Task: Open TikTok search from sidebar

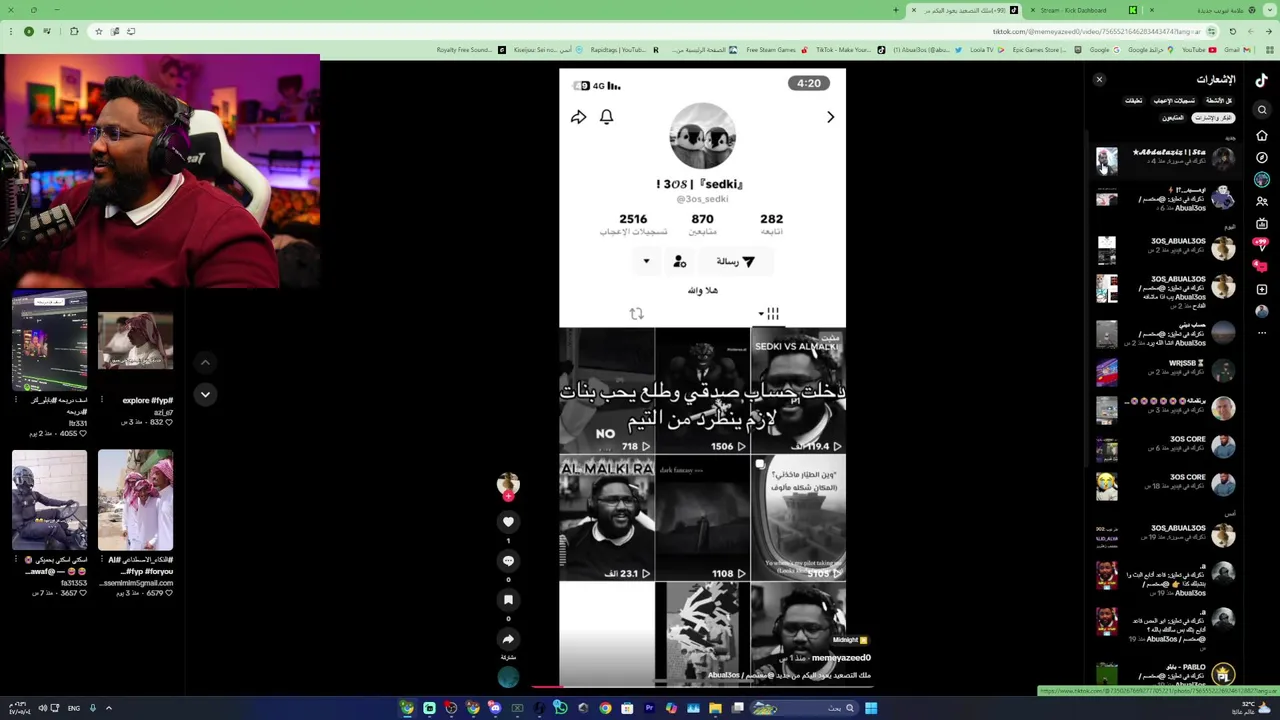Action: point(1262,110)
